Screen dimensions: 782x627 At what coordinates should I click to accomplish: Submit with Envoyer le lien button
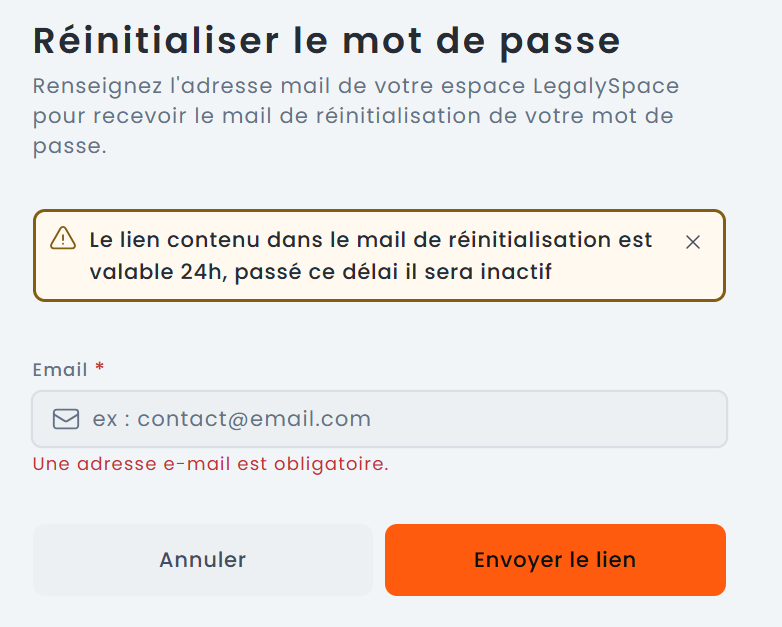coord(555,560)
